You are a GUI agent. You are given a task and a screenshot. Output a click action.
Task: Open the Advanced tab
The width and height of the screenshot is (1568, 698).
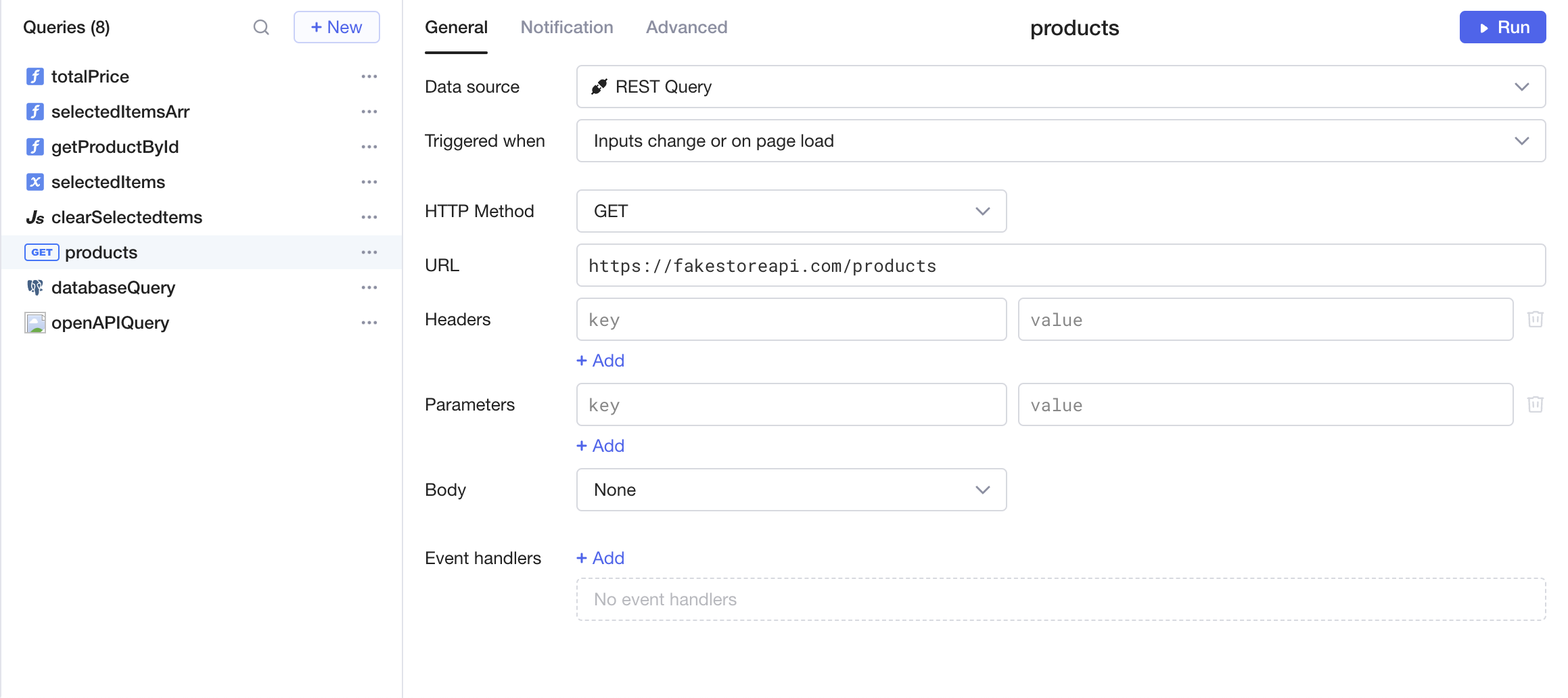pyautogui.click(x=686, y=27)
